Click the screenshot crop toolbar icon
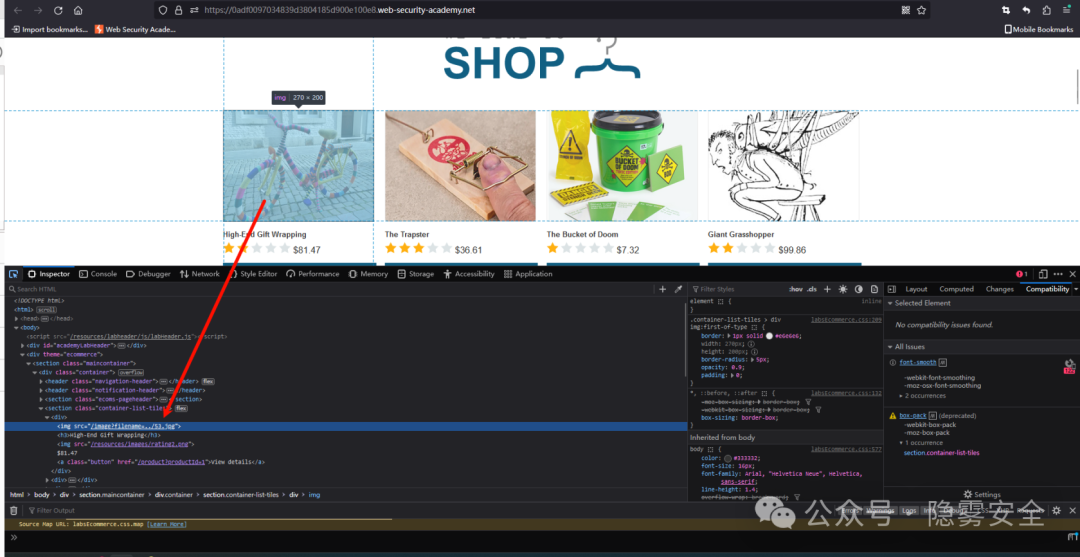Screen dimensions: 1080x557 coord(1006,10)
